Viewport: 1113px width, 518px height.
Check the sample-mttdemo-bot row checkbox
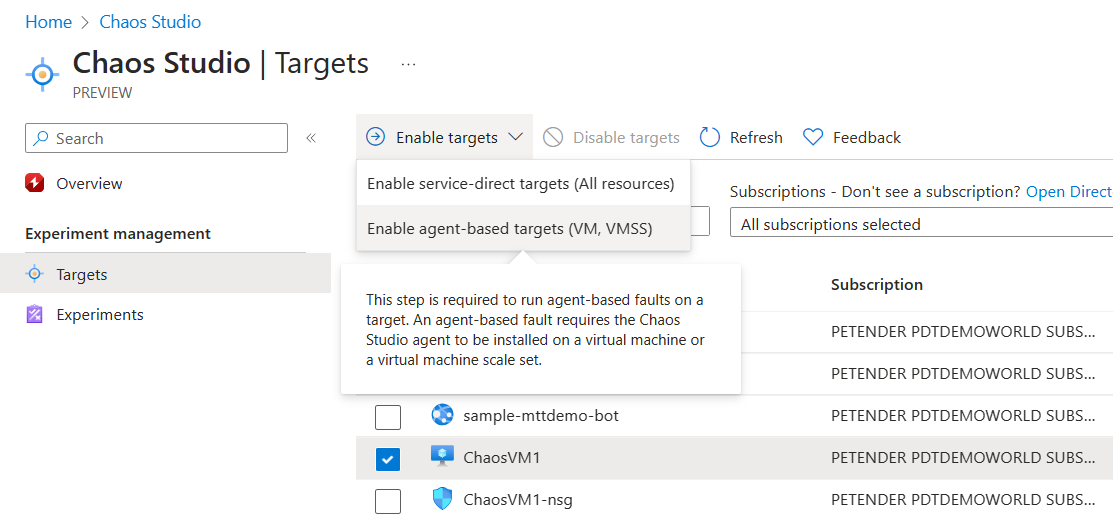388,417
